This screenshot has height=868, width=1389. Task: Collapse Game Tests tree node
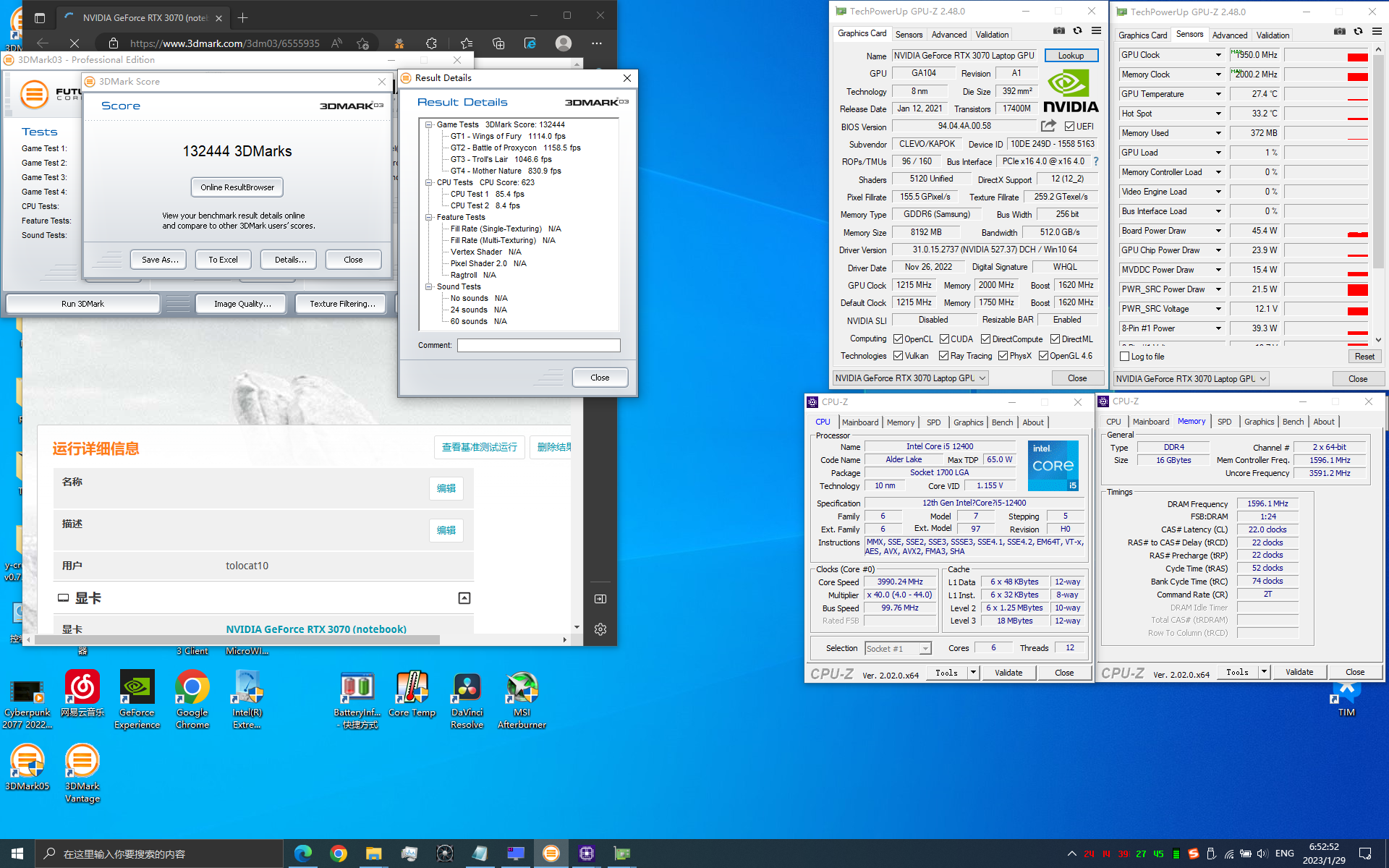tap(428, 124)
